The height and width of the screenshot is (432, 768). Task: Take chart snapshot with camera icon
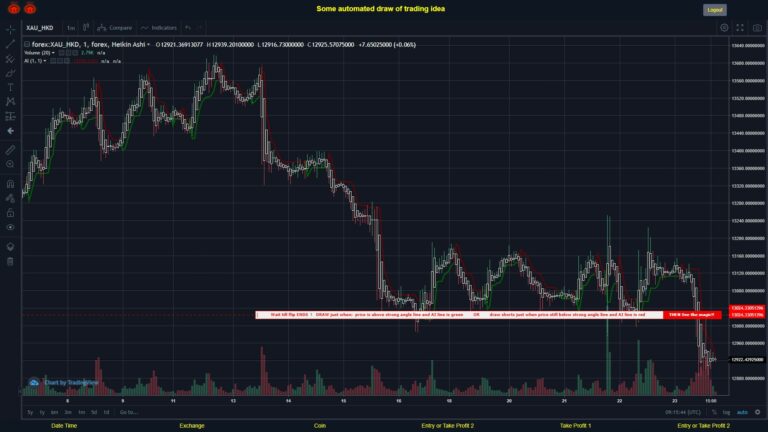[757, 28]
